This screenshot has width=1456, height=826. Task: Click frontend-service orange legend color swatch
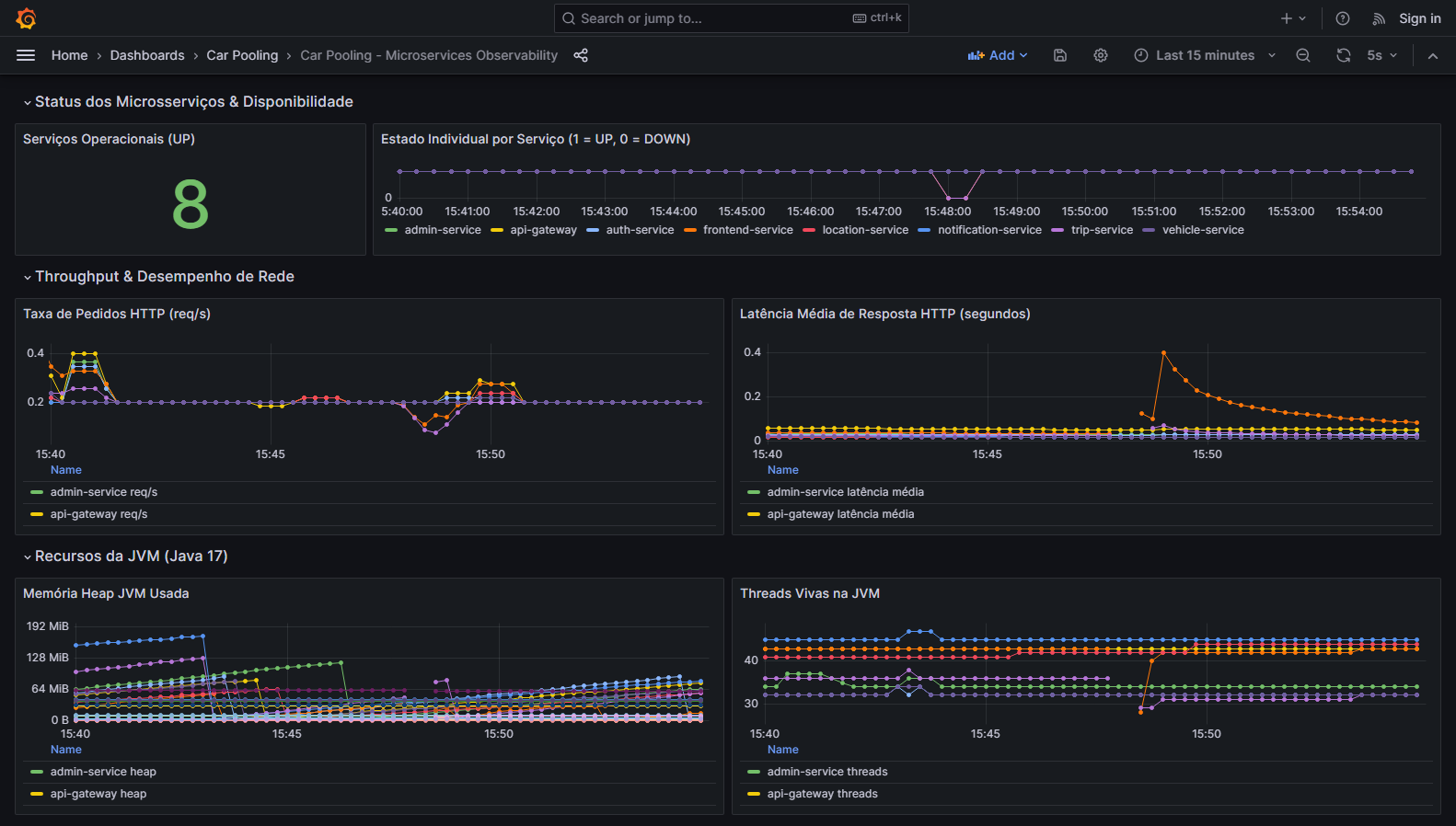pyautogui.click(x=690, y=230)
